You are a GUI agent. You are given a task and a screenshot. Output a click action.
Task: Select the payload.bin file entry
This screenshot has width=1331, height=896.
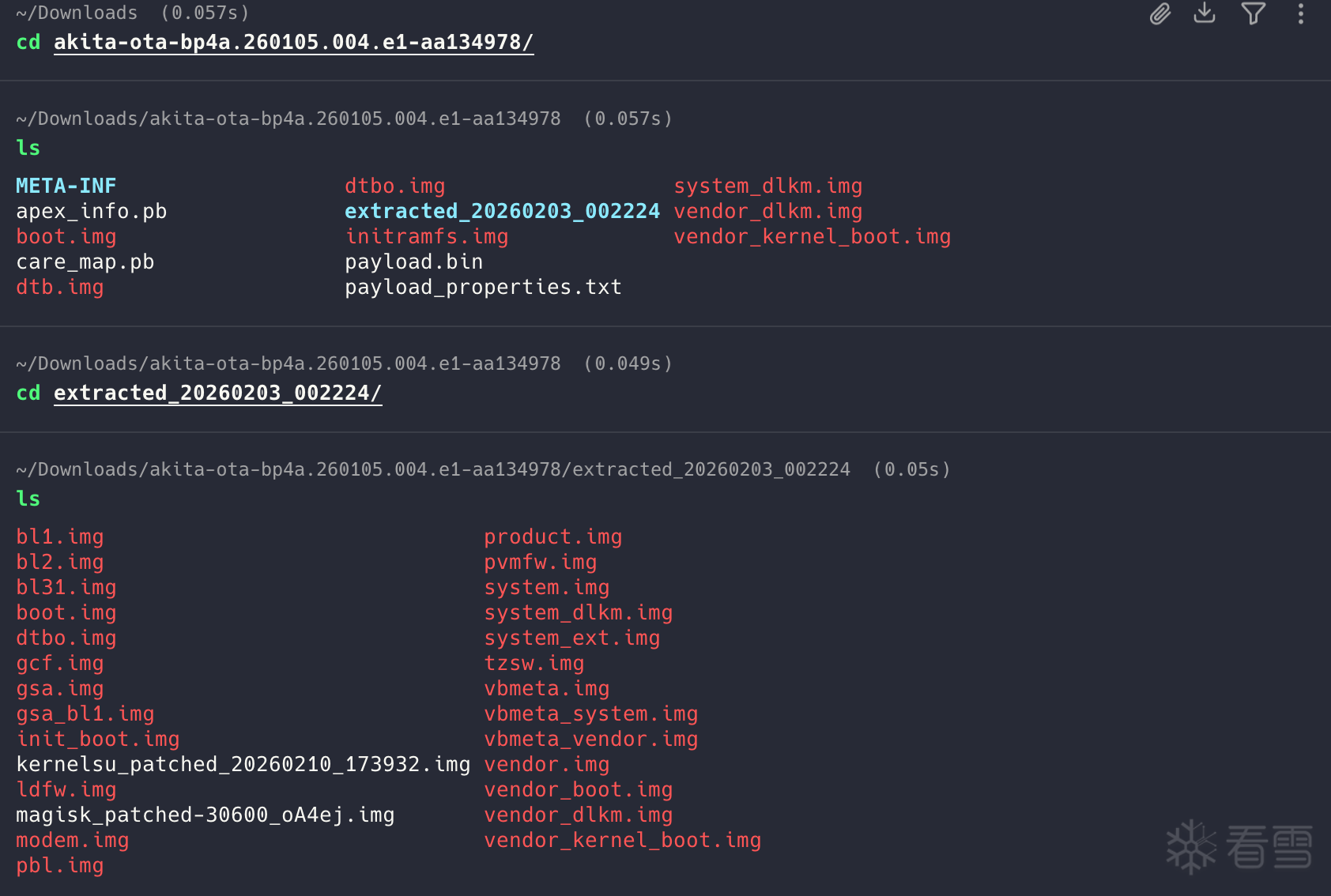tap(413, 262)
